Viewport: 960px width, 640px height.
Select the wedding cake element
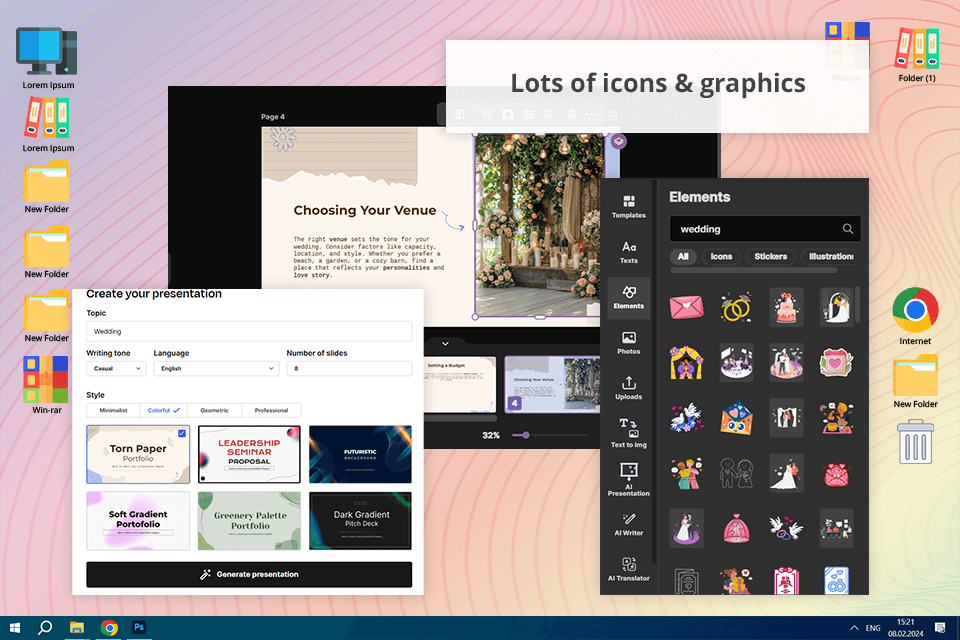pyautogui.click(x=786, y=307)
